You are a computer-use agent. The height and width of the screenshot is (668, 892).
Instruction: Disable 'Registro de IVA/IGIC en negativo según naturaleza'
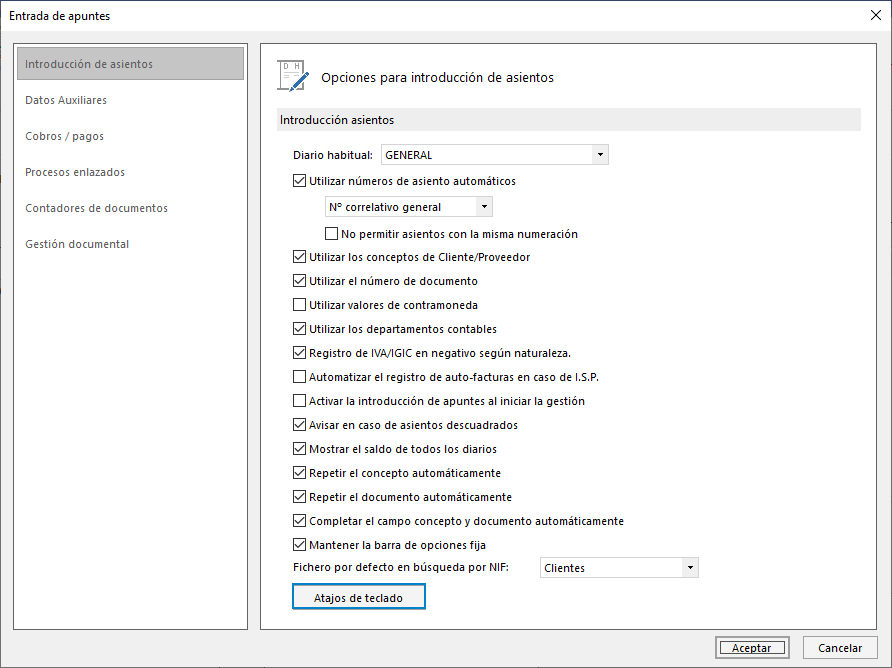pos(299,352)
